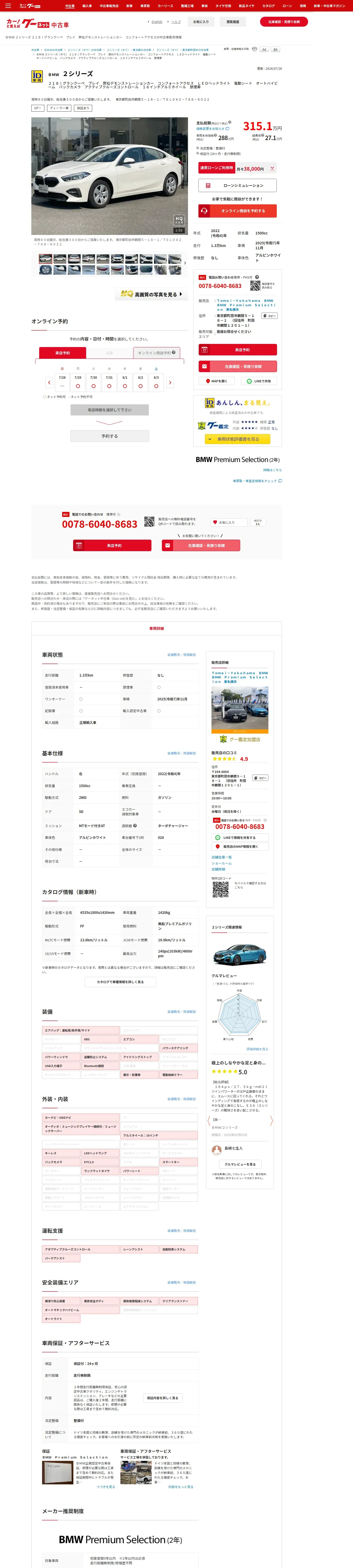Click the 保証内容を詳しく見る button
The image size is (353, 1568).
(x=162, y=1398)
